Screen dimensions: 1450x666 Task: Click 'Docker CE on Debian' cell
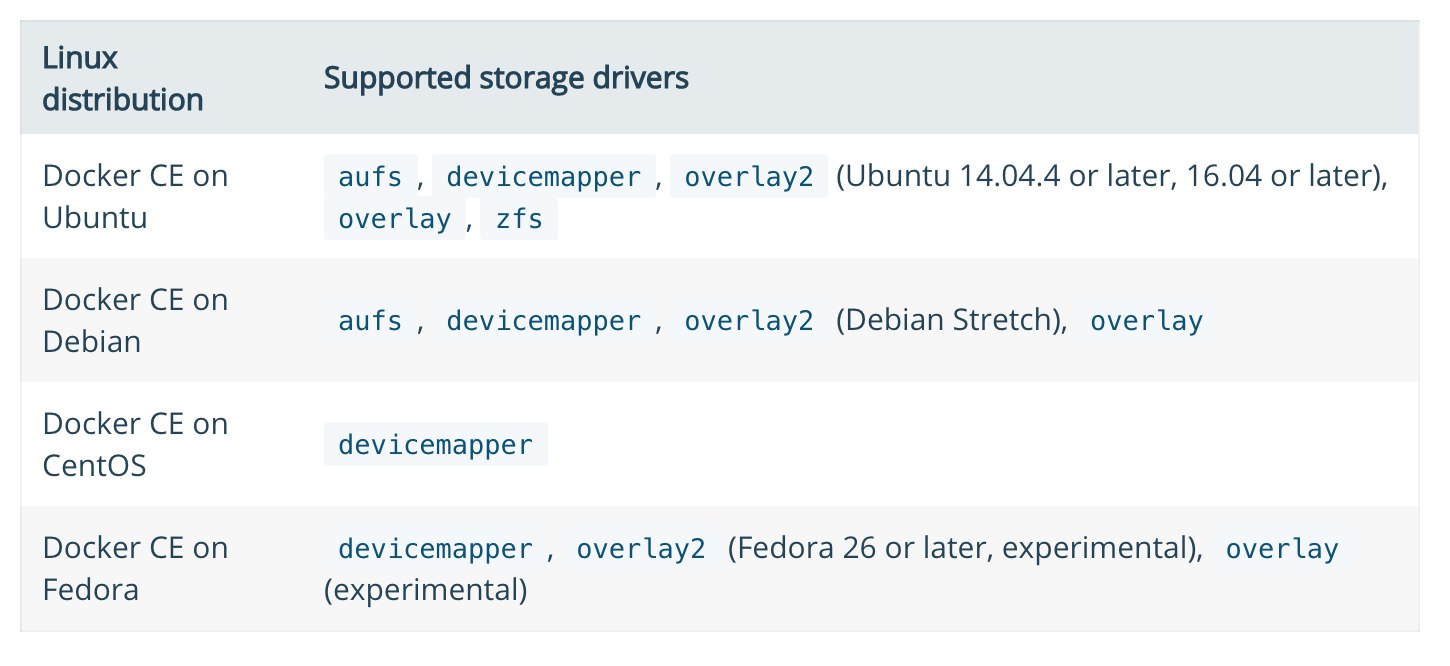click(135, 320)
